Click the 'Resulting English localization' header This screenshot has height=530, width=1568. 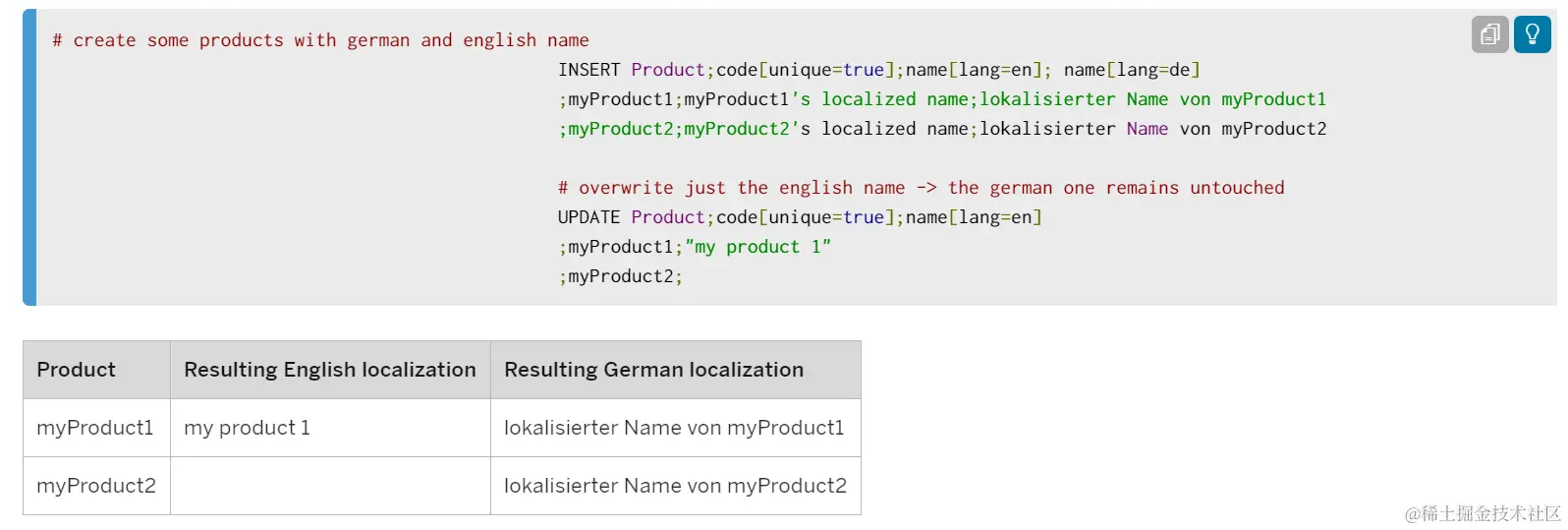[x=330, y=370]
